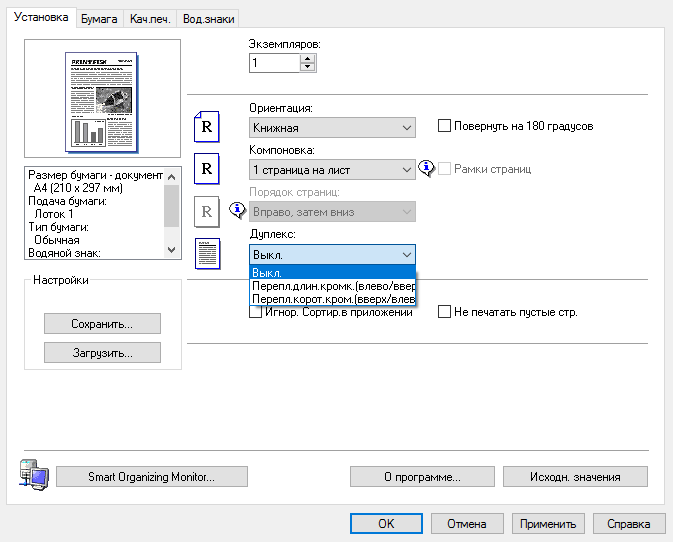The image size is (673, 542).
Task: Click the grayed Page order icon
Action: (205, 211)
